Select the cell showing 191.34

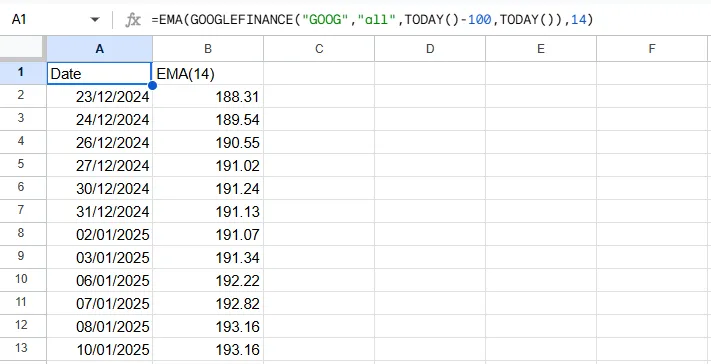[x=208, y=257]
